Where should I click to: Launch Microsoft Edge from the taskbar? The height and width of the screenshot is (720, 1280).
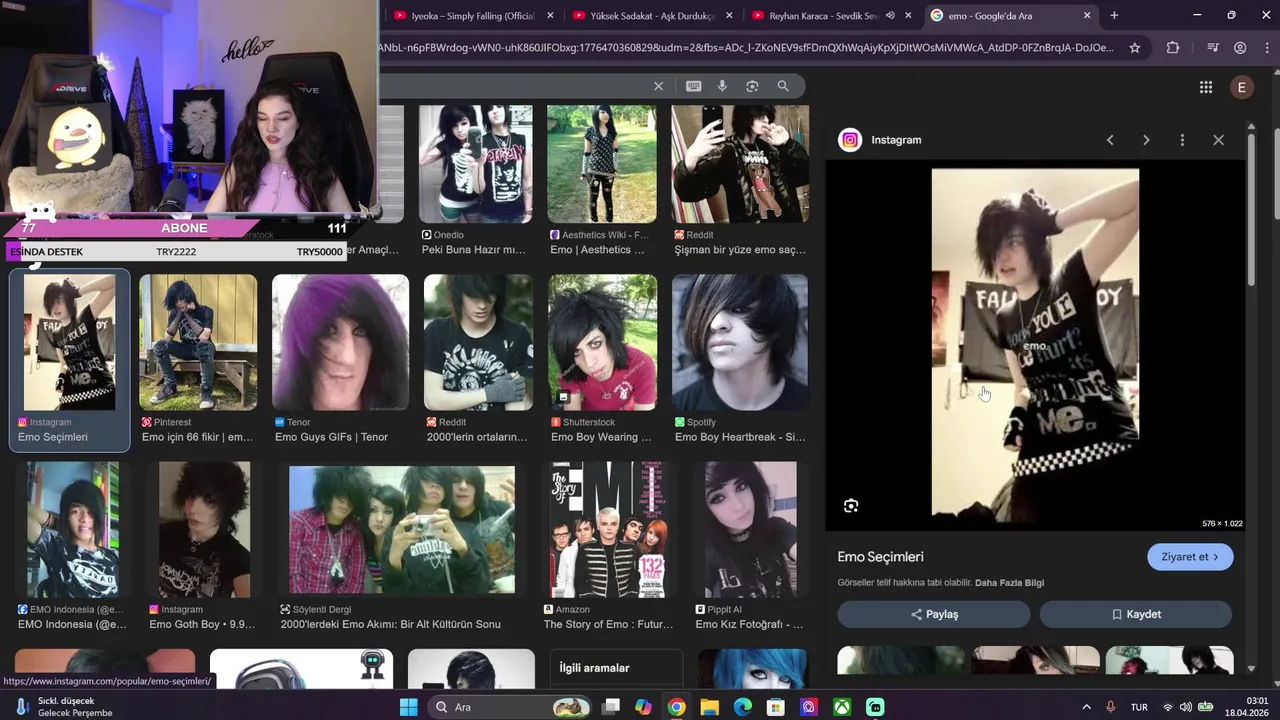pos(742,707)
